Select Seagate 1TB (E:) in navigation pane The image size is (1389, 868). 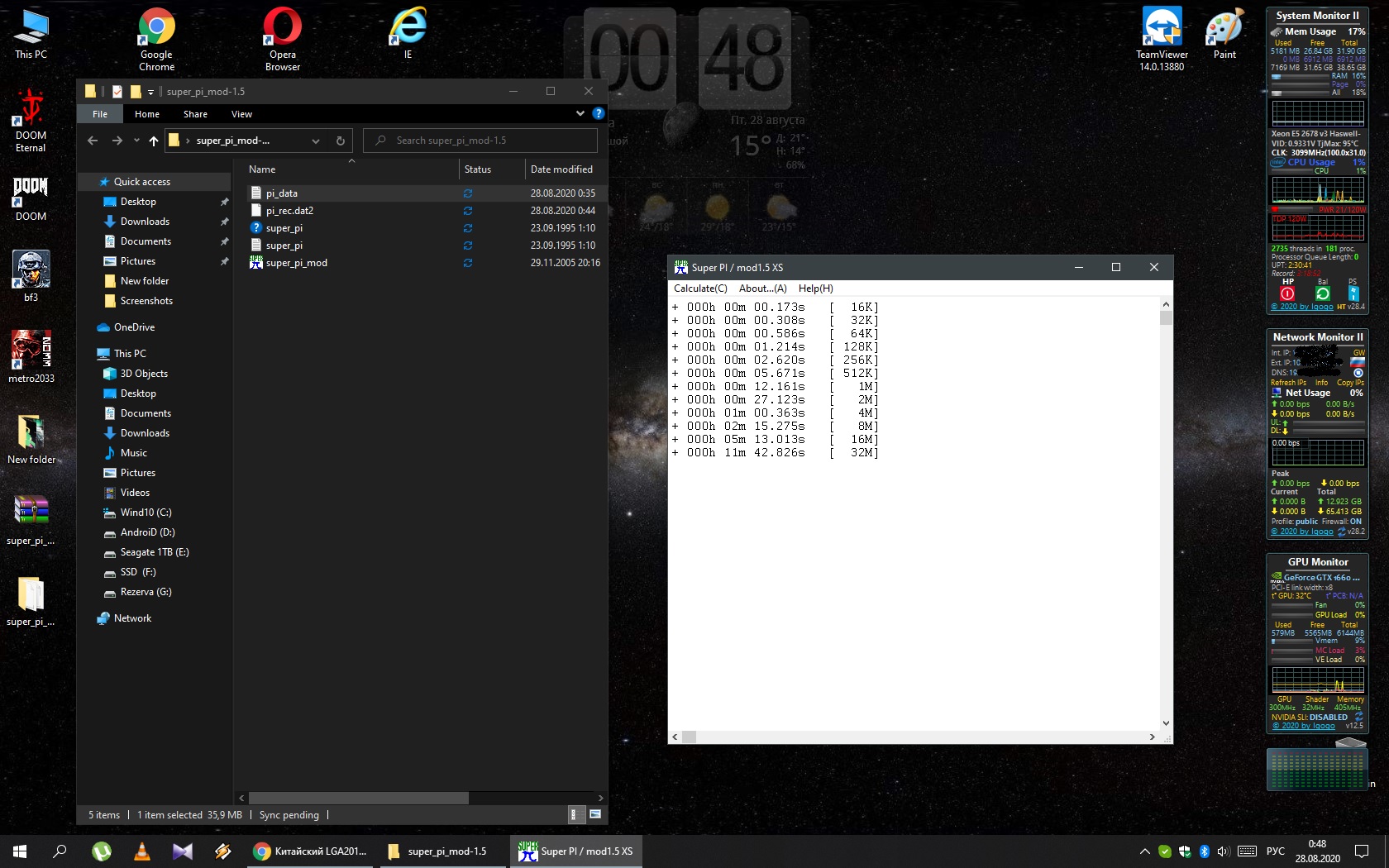coord(155,552)
